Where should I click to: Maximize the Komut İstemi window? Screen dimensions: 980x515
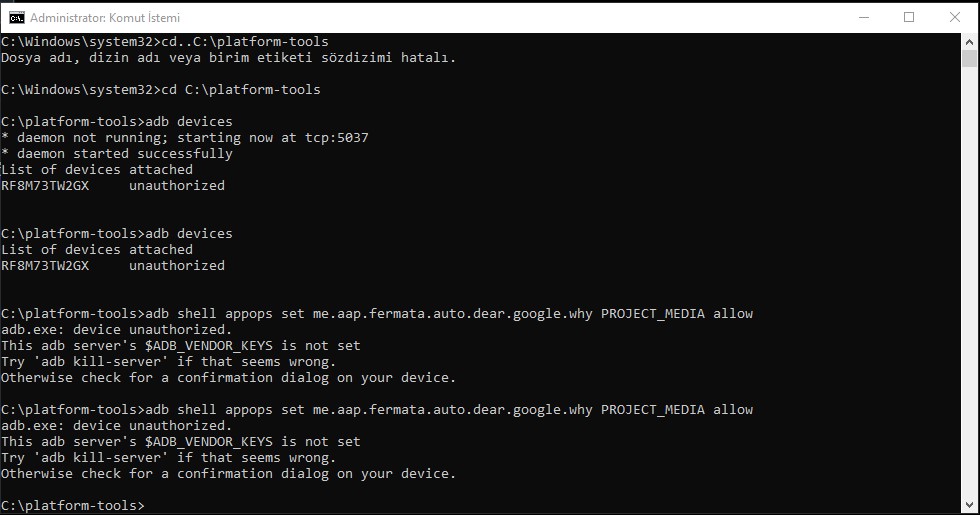coord(909,18)
